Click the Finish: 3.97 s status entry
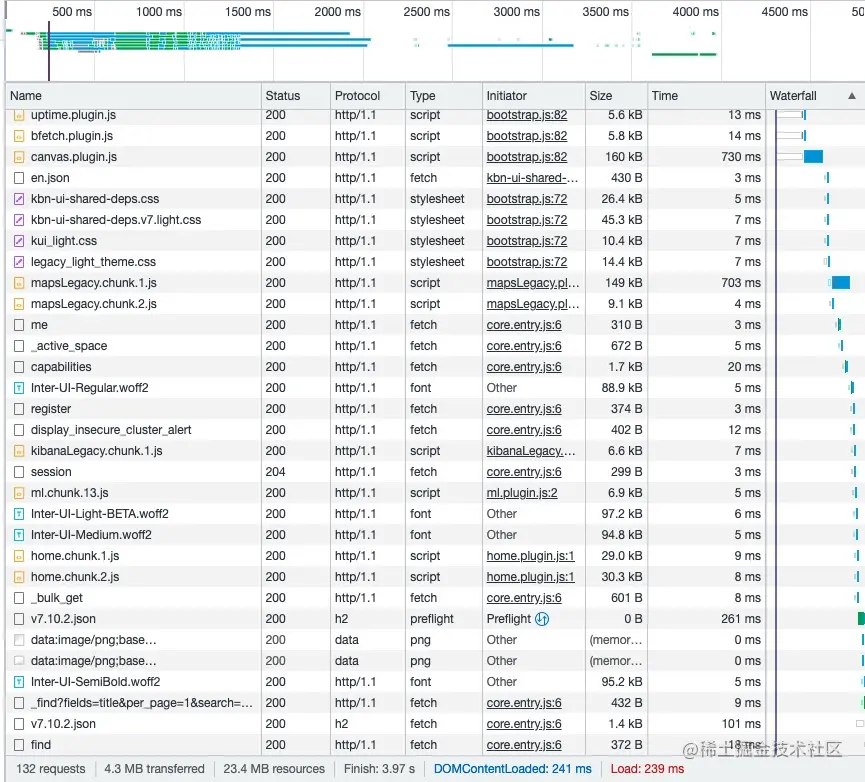Image resolution: width=865 pixels, height=782 pixels. click(x=379, y=769)
